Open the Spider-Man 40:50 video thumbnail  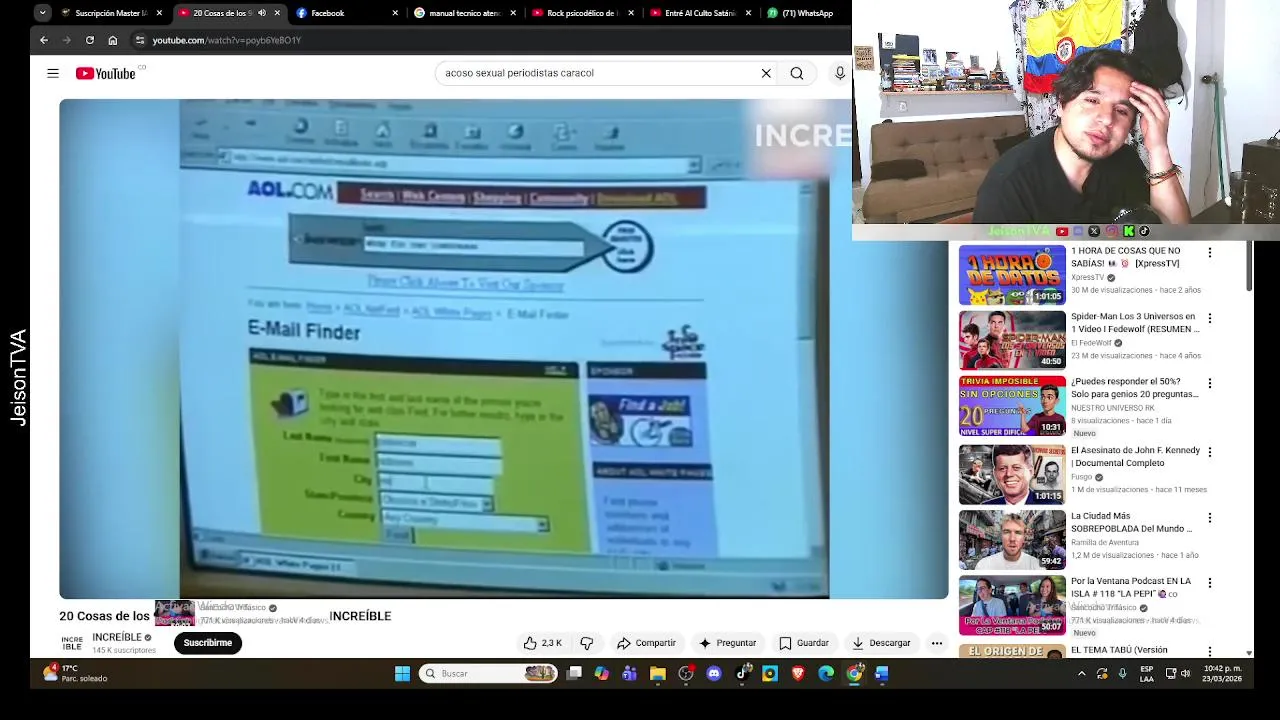coord(1012,340)
